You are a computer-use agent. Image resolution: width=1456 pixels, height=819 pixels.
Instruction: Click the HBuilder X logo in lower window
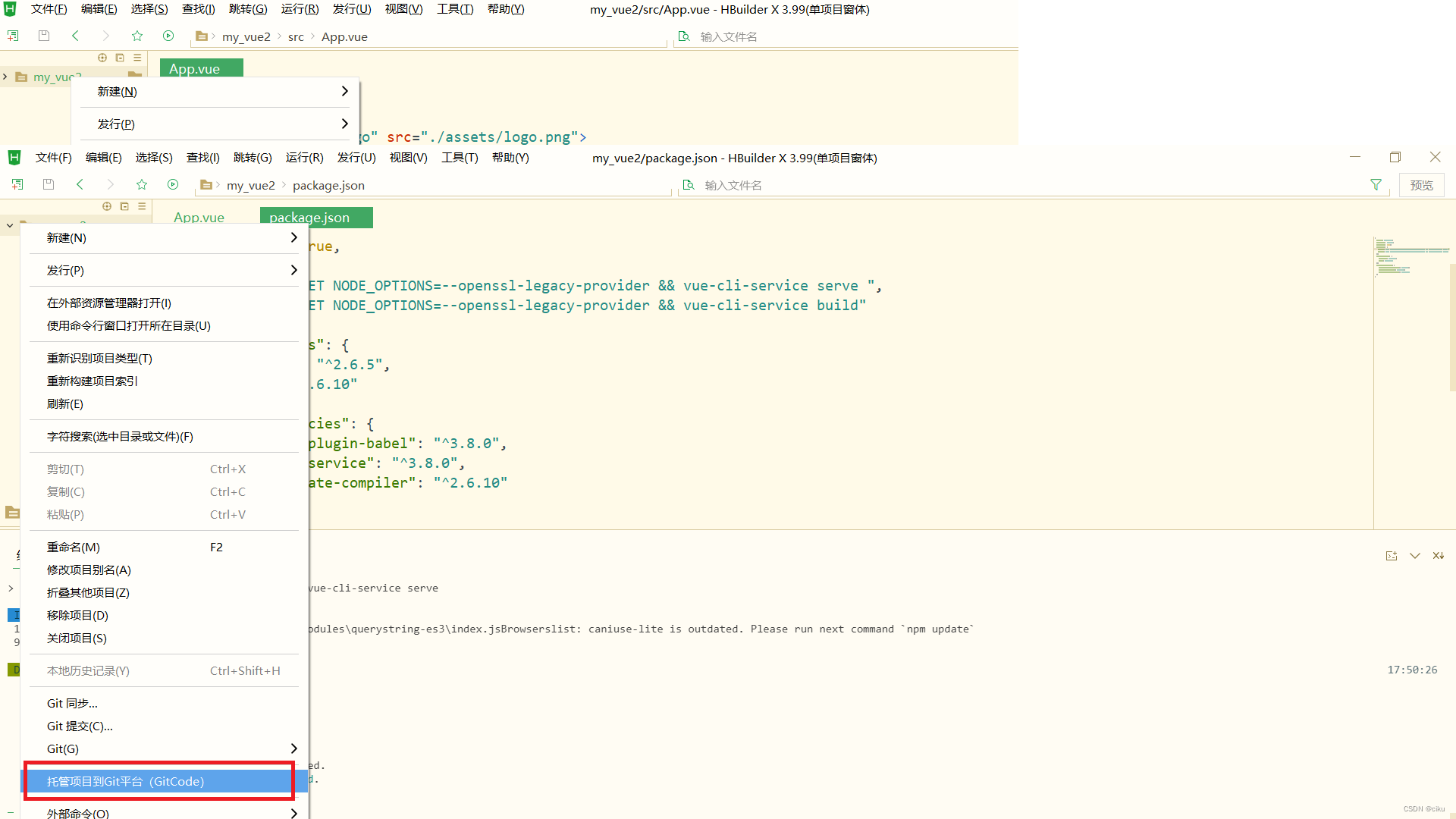[14, 157]
